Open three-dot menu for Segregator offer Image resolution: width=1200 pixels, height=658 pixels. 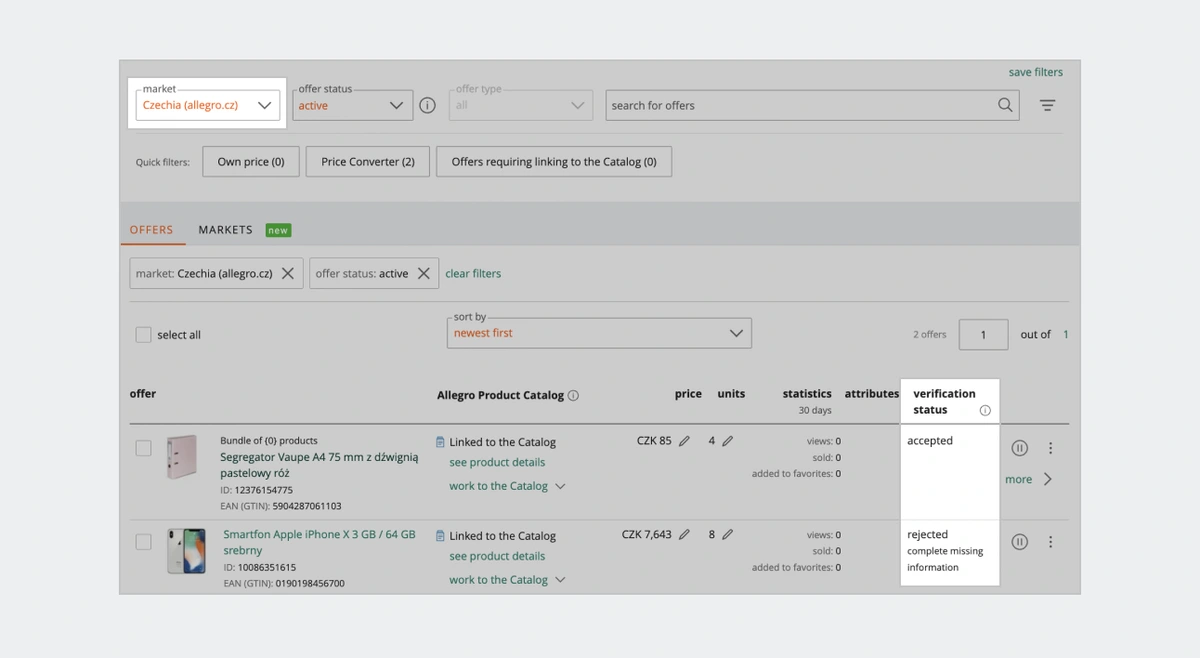(x=1050, y=448)
